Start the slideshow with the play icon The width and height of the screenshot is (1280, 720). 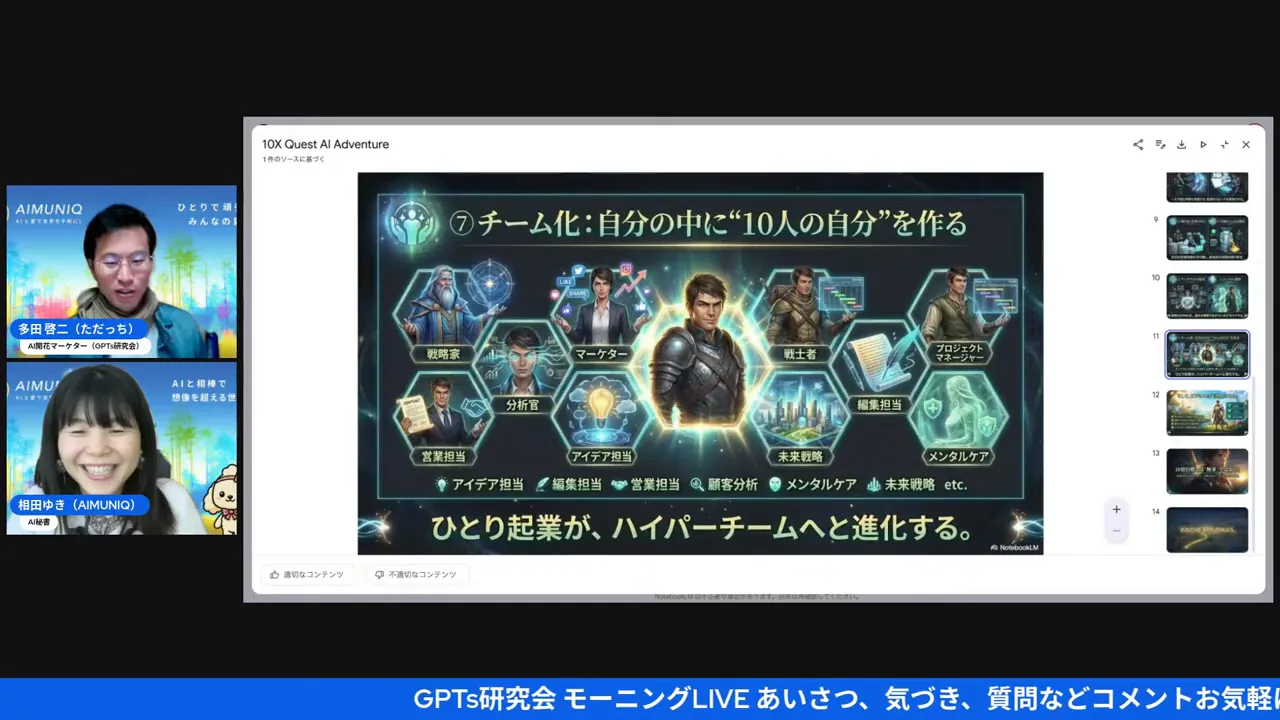(x=1203, y=145)
